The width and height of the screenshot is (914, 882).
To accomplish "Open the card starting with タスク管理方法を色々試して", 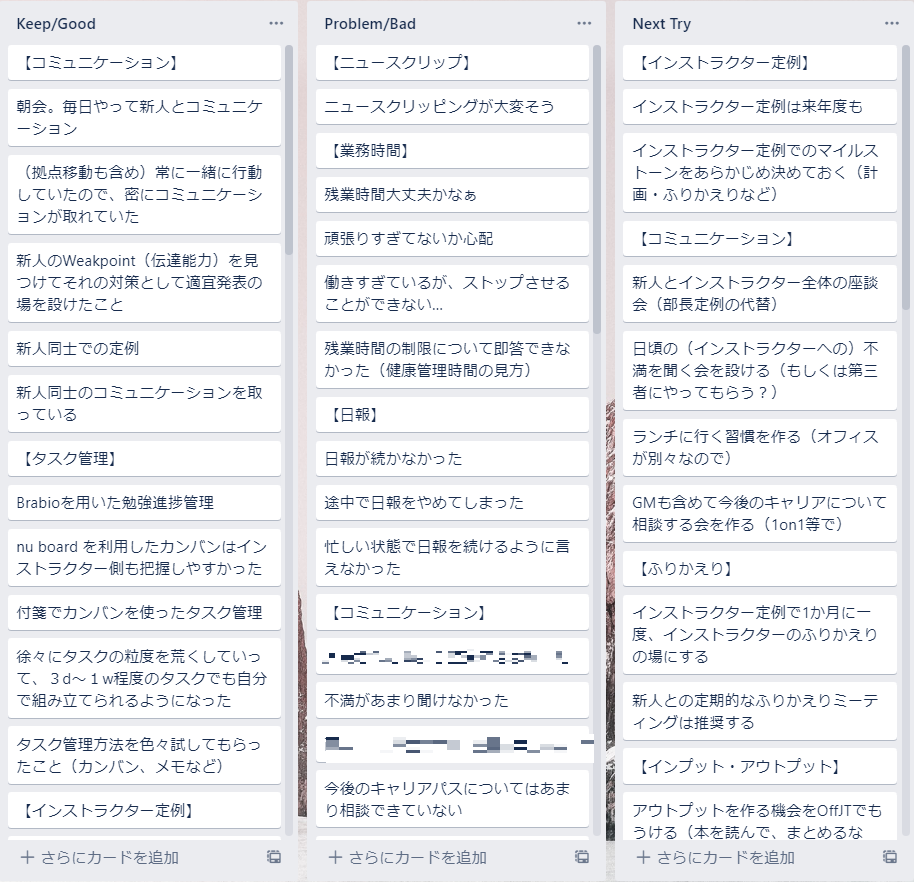I will 144,755.
